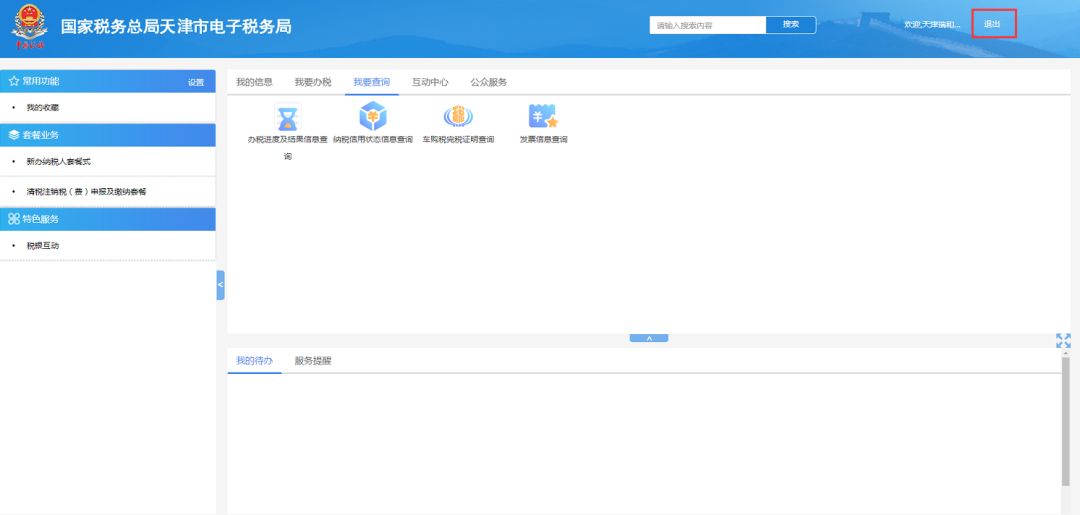Open 办税进度及结果信息查询 hourglass icon
Viewport: 1080px width, 515px height.
click(x=287, y=117)
